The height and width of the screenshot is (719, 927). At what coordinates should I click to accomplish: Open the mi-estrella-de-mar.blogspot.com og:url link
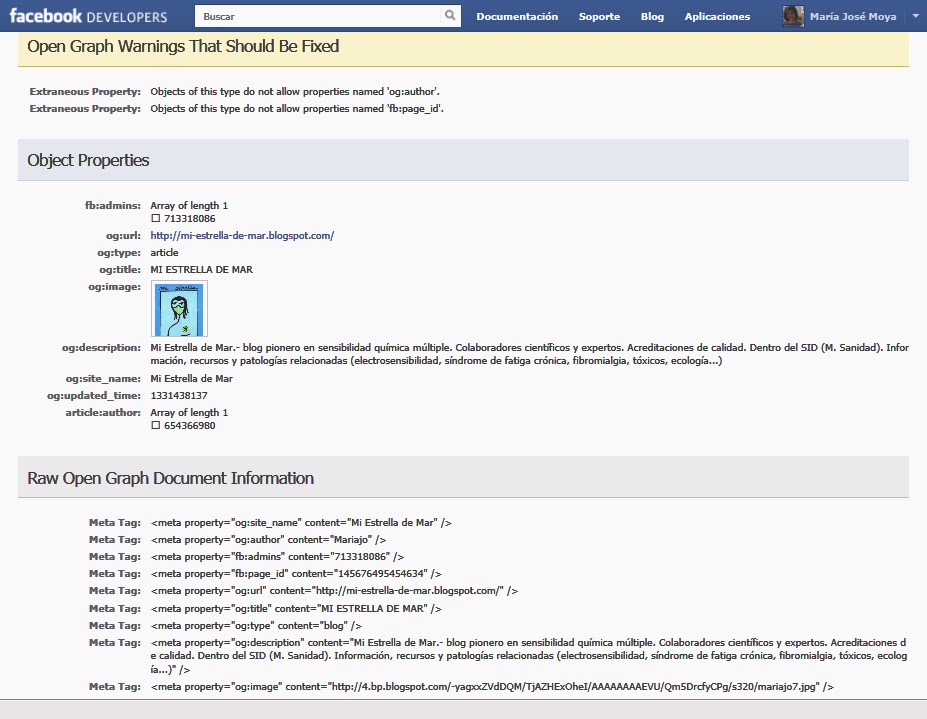tap(242, 235)
